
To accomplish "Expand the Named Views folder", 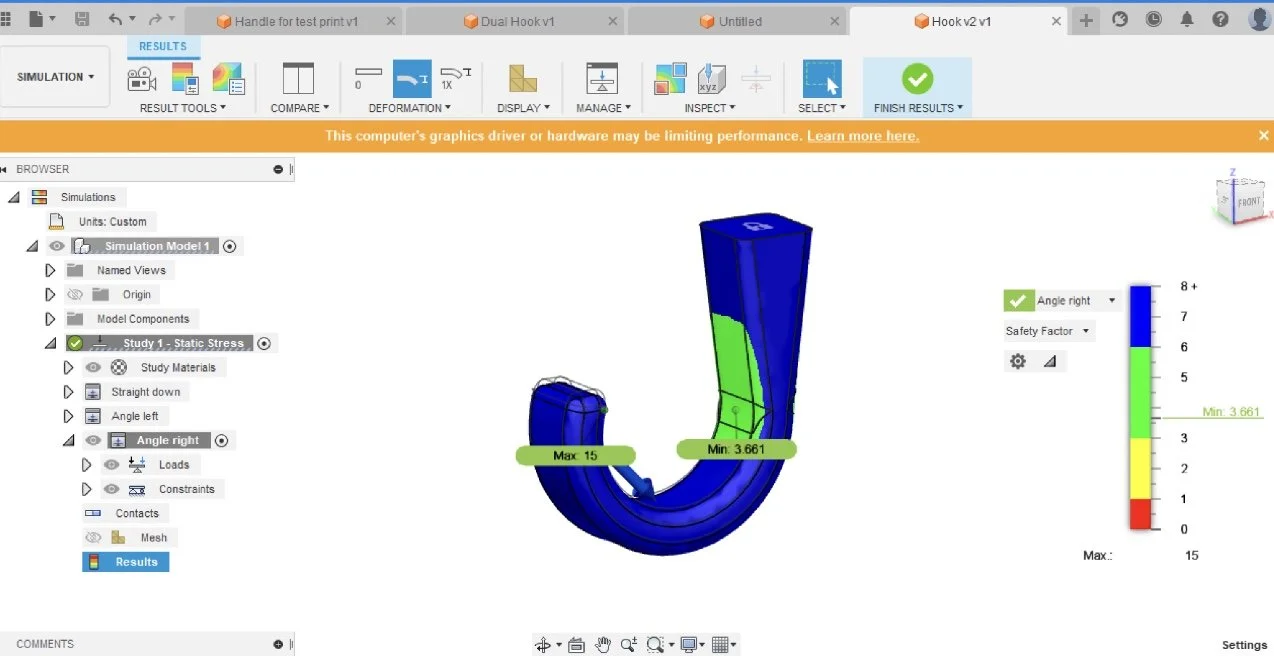I will click(50, 270).
